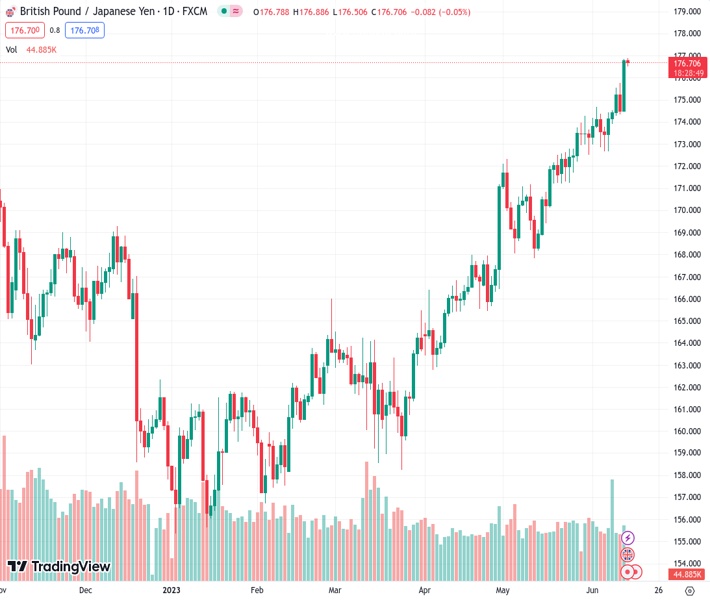The width and height of the screenshot is (710, 600).
Task: Click the GBP/JPY currency pair flag icon
Action: tap(11, 11)
